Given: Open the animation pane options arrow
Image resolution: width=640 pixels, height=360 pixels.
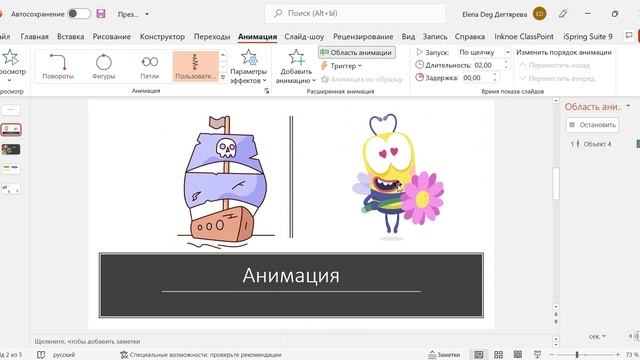Looking at the screenshot, I should [628, 106].
